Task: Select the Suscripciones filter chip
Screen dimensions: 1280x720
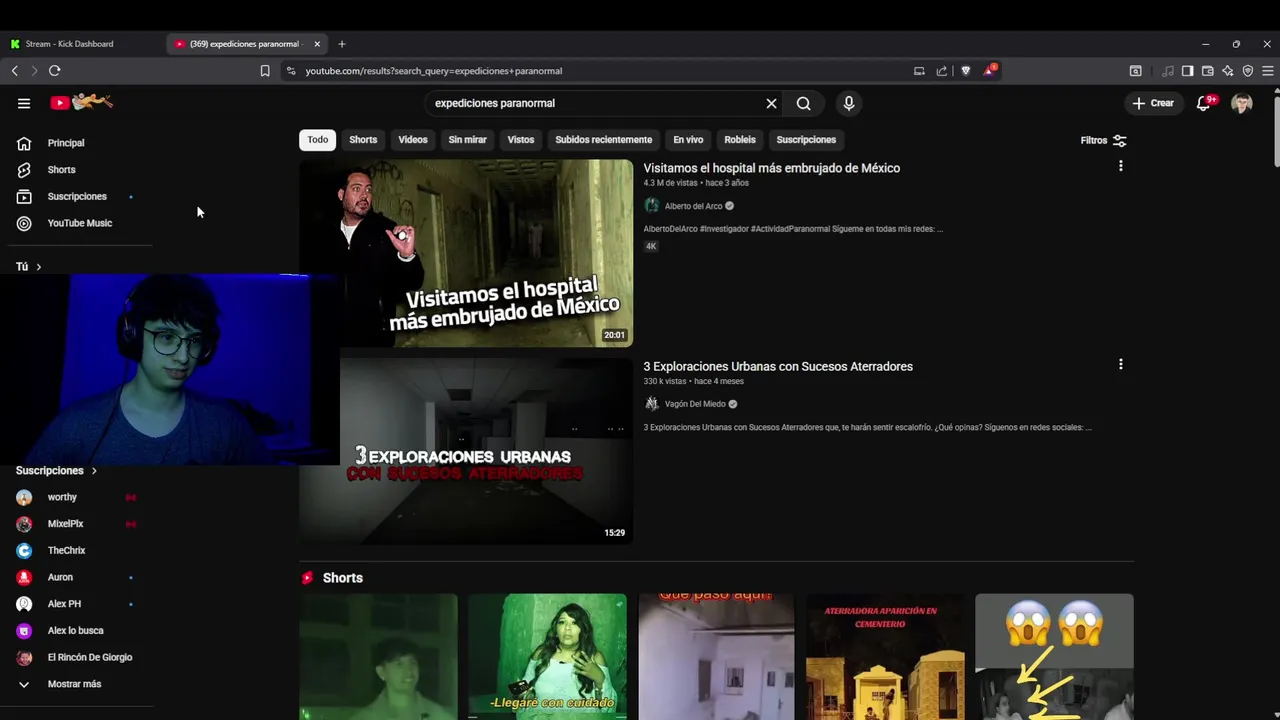Action: point(806,140)
